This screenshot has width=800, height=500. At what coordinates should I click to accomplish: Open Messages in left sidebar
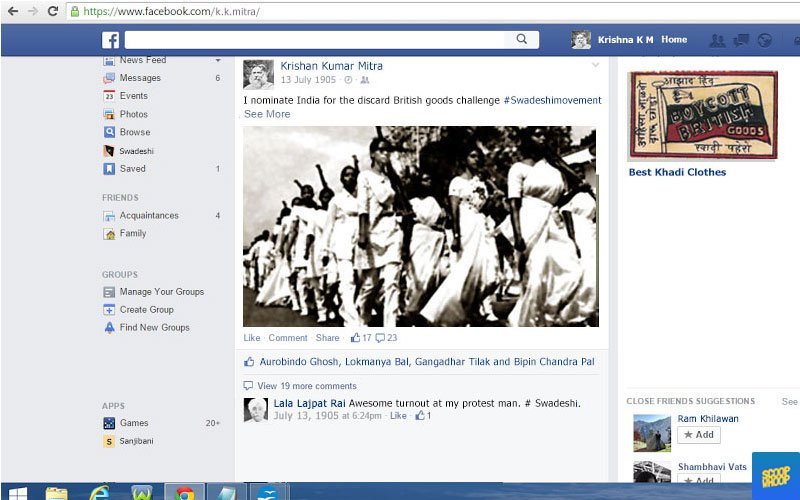(140, 78)
